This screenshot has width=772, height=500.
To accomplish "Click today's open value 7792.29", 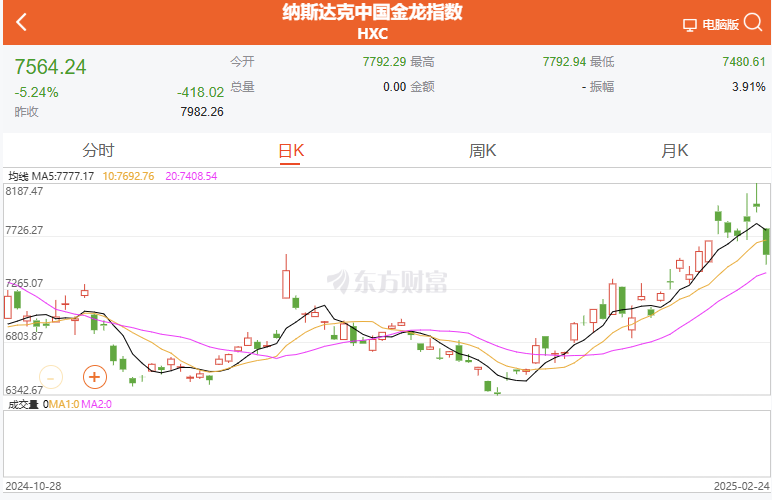I will click(x=385, y=62).
